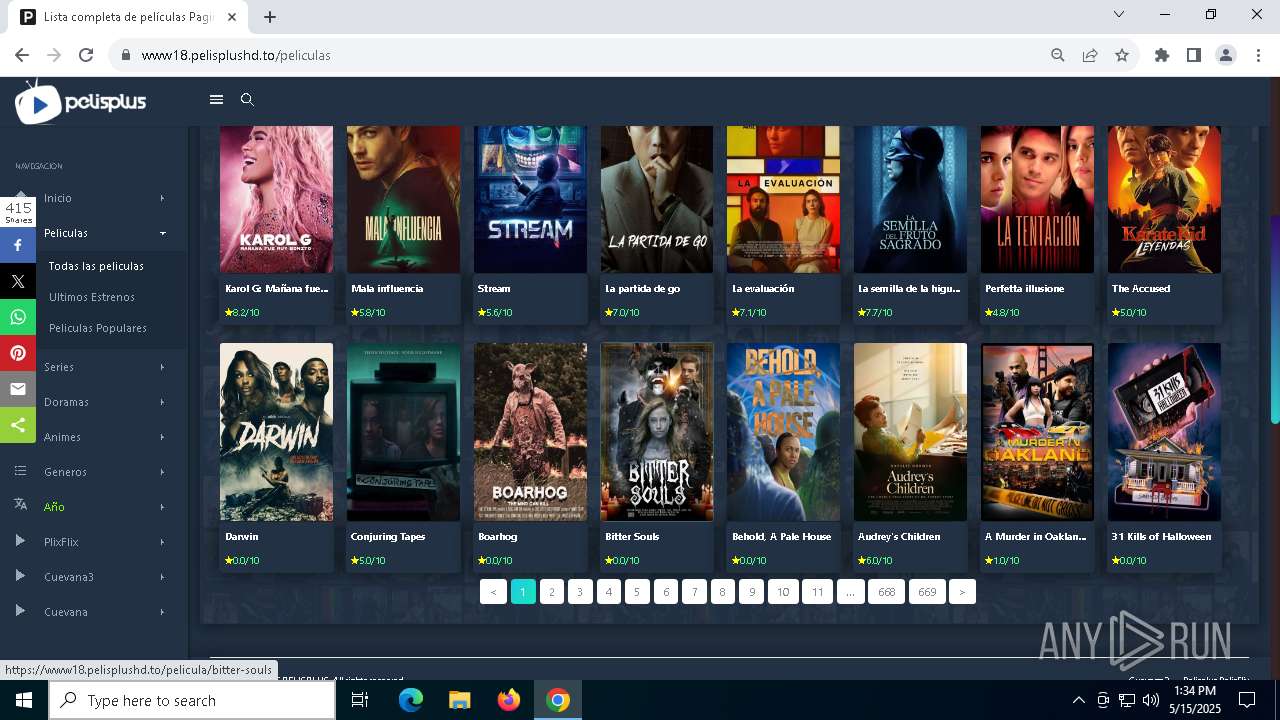This screenshot has width=1280, height=720.
Task: Open the Stream movie poster
Action: [530, 199]
